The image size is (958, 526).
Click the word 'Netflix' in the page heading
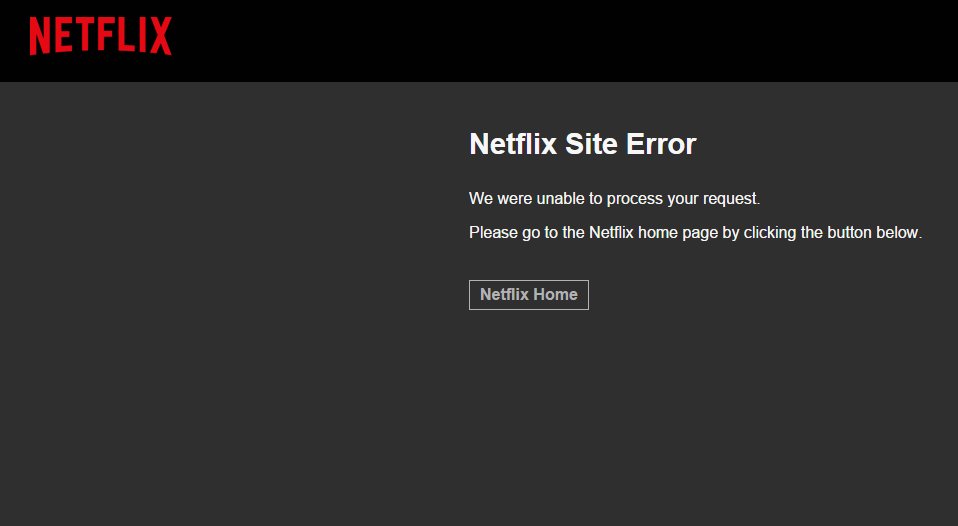pos(513,144)
